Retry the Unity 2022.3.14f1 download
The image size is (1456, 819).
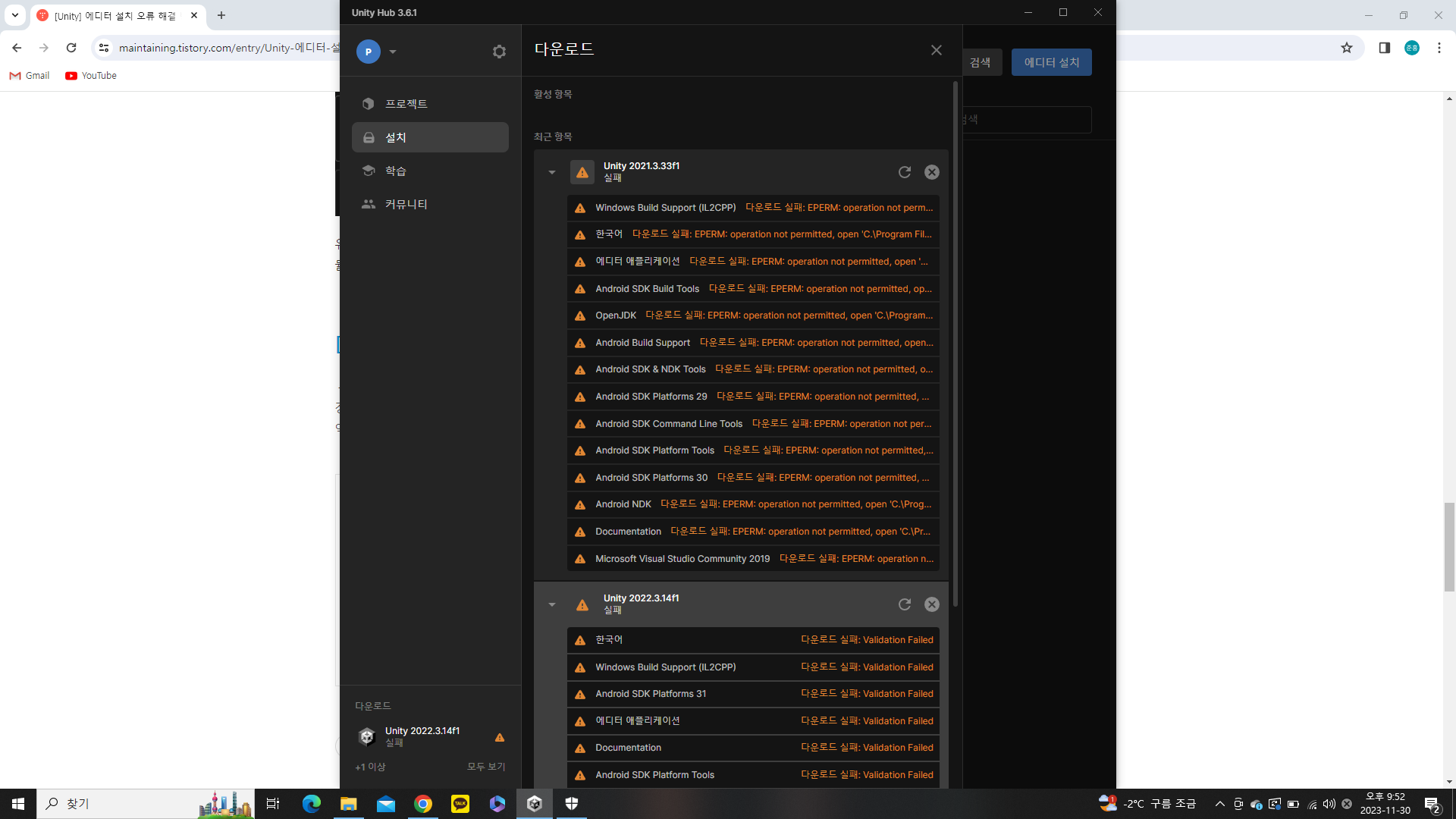tap(905, 604)
